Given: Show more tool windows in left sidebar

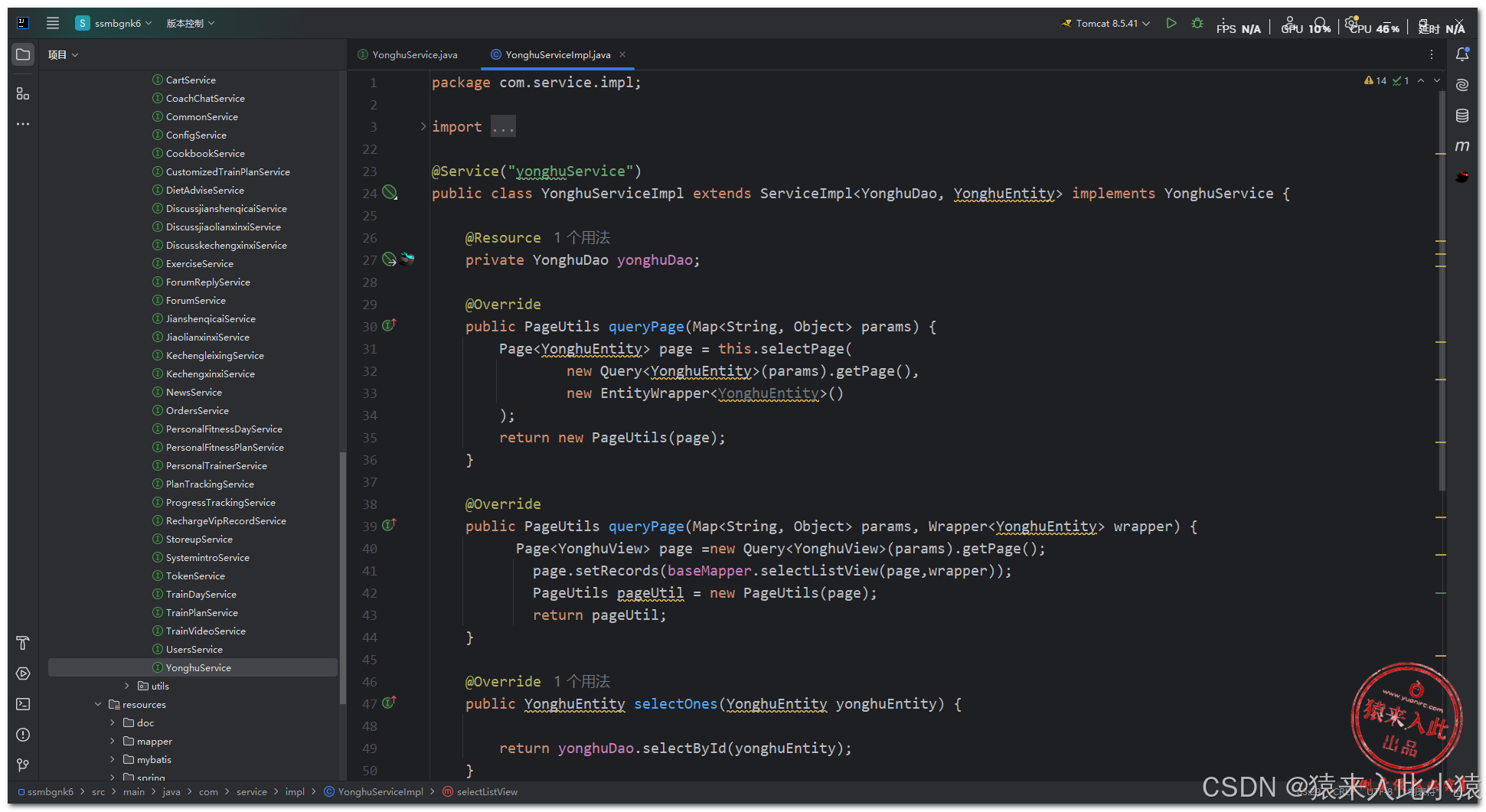Looking at the screenshot, I should pyautogui.click(x=23, y=124).
